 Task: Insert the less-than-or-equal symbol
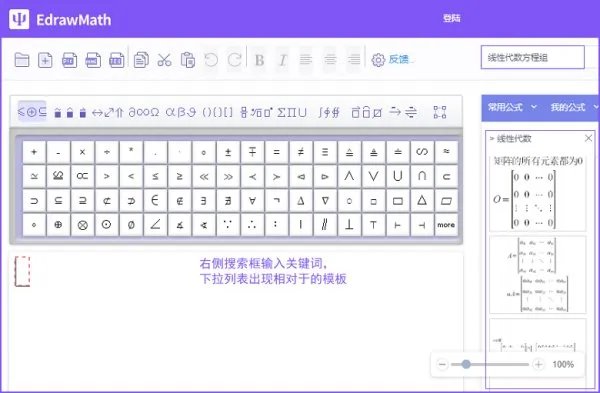[155, 176]
